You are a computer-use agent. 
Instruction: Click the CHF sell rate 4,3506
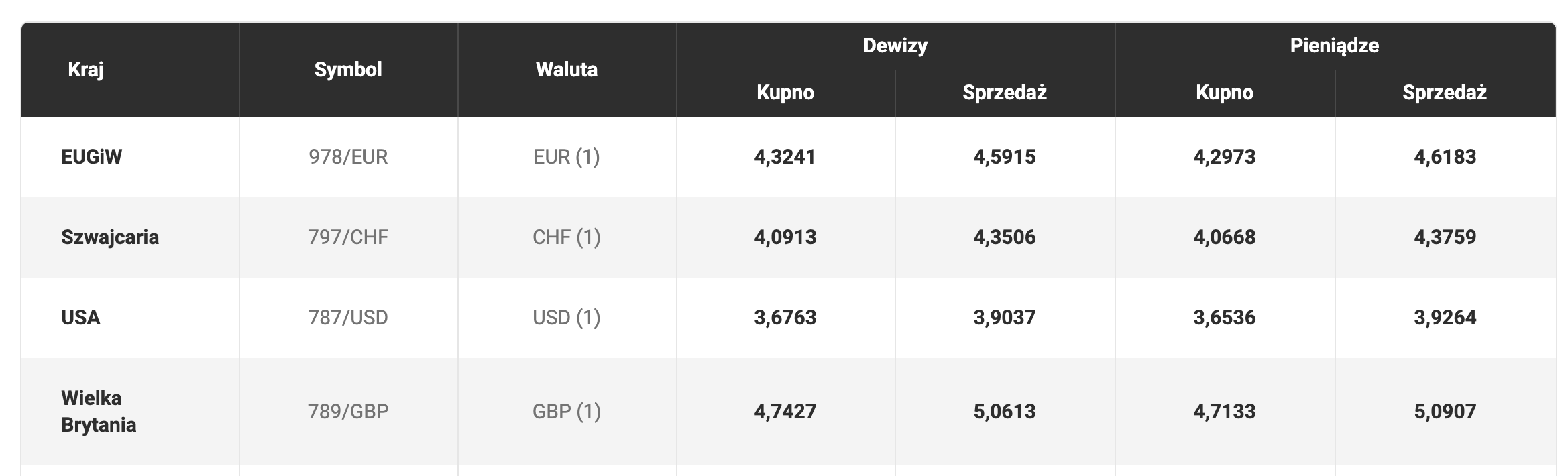pyautogui.click(x=1005, y=237)
